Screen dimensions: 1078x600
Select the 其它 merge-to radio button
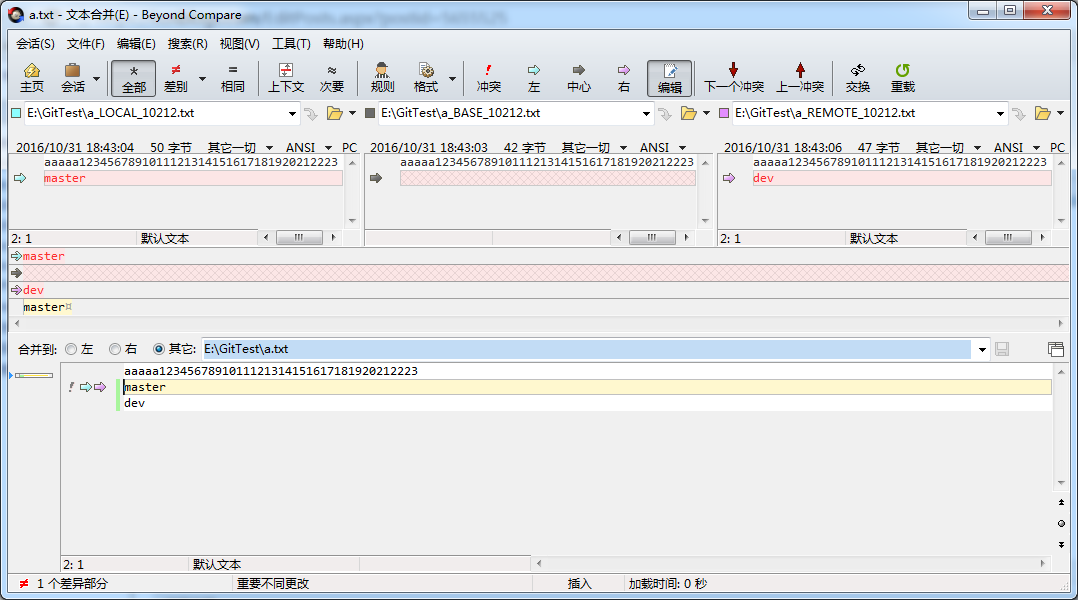point(159,349)
